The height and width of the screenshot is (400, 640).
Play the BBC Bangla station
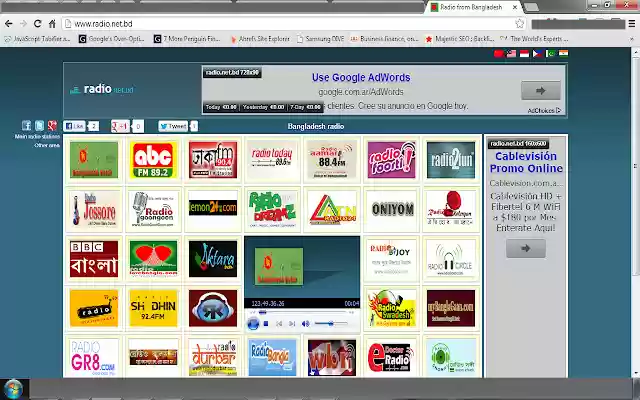pyautogui.click(x=94, y=259)
